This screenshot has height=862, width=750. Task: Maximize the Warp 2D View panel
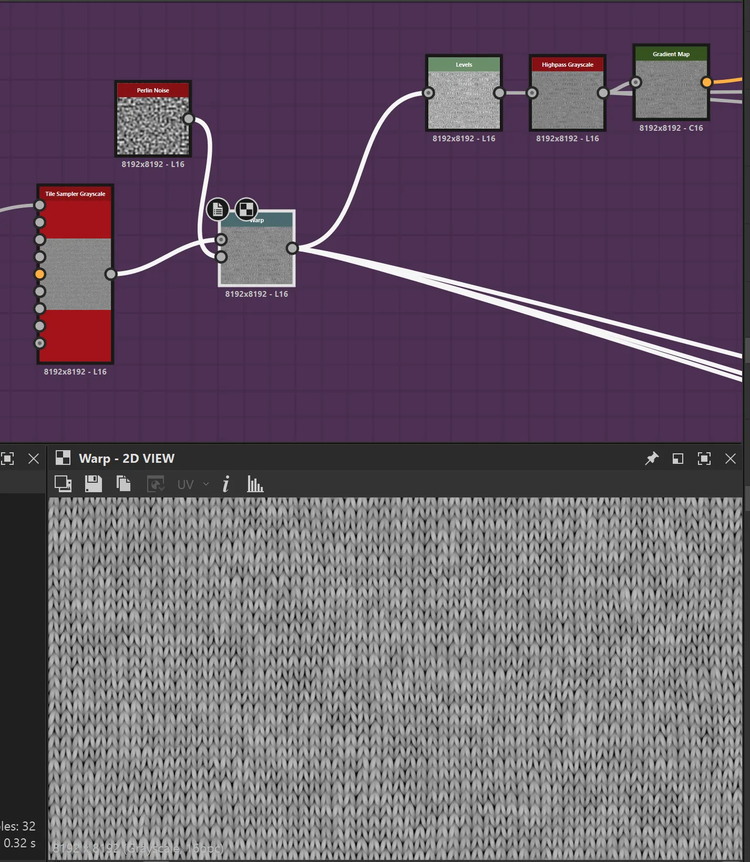pyautogui.click(x=704, y=458)
